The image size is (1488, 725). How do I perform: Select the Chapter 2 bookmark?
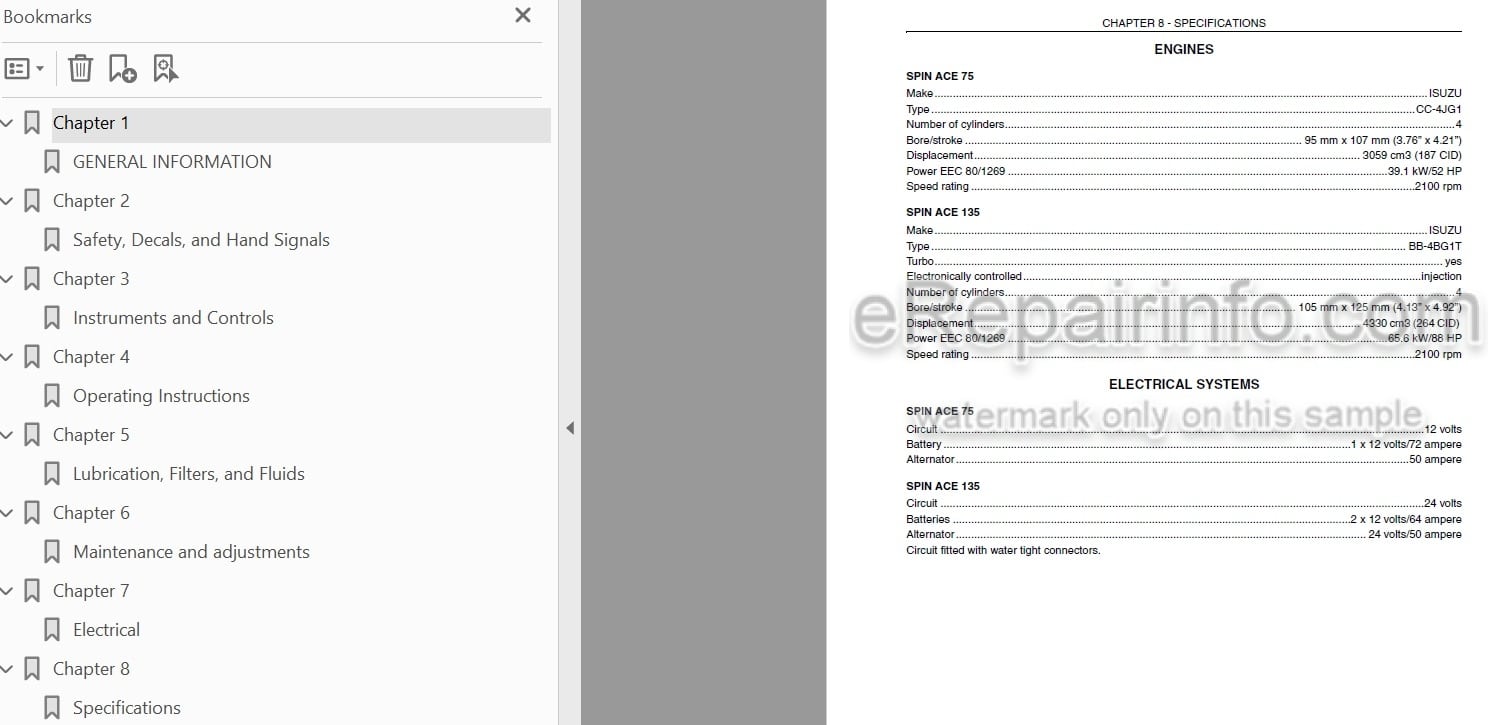tap(91, 201)
